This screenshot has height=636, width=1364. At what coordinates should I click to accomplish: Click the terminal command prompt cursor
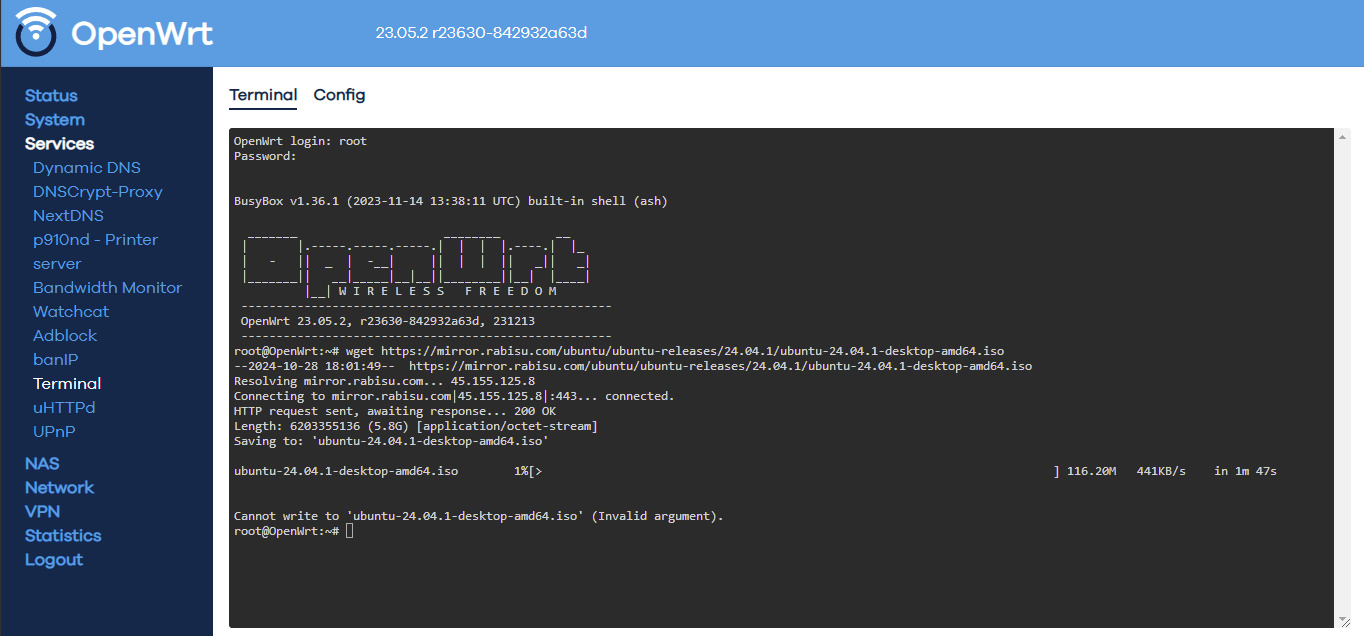pyautogui.click(x=350, y=531)
